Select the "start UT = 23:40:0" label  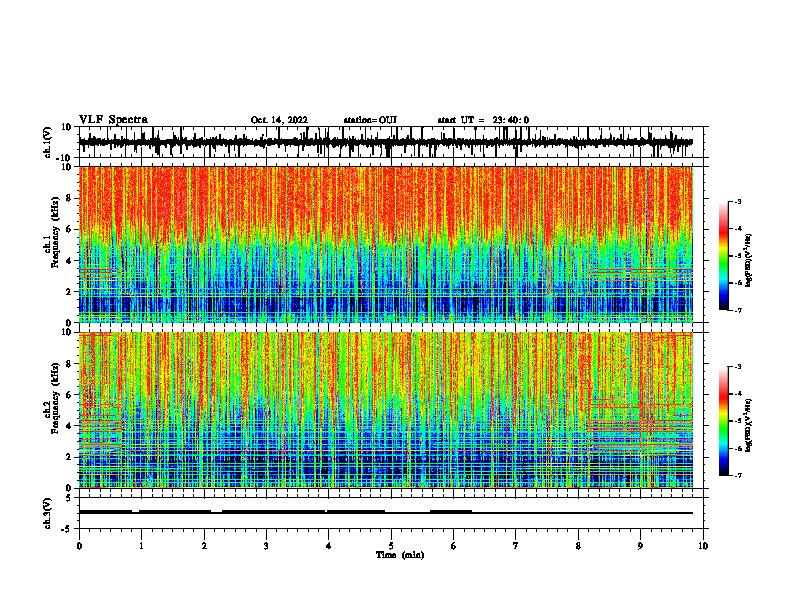[x=483, y=120]
